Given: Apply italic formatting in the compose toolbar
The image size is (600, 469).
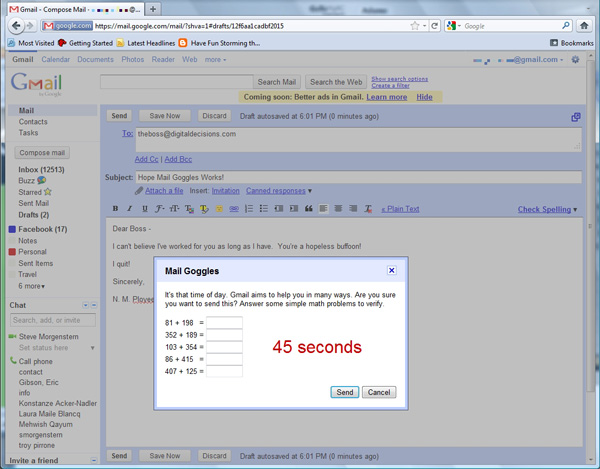Looking at the screenshot, I should tap(130, 208).
